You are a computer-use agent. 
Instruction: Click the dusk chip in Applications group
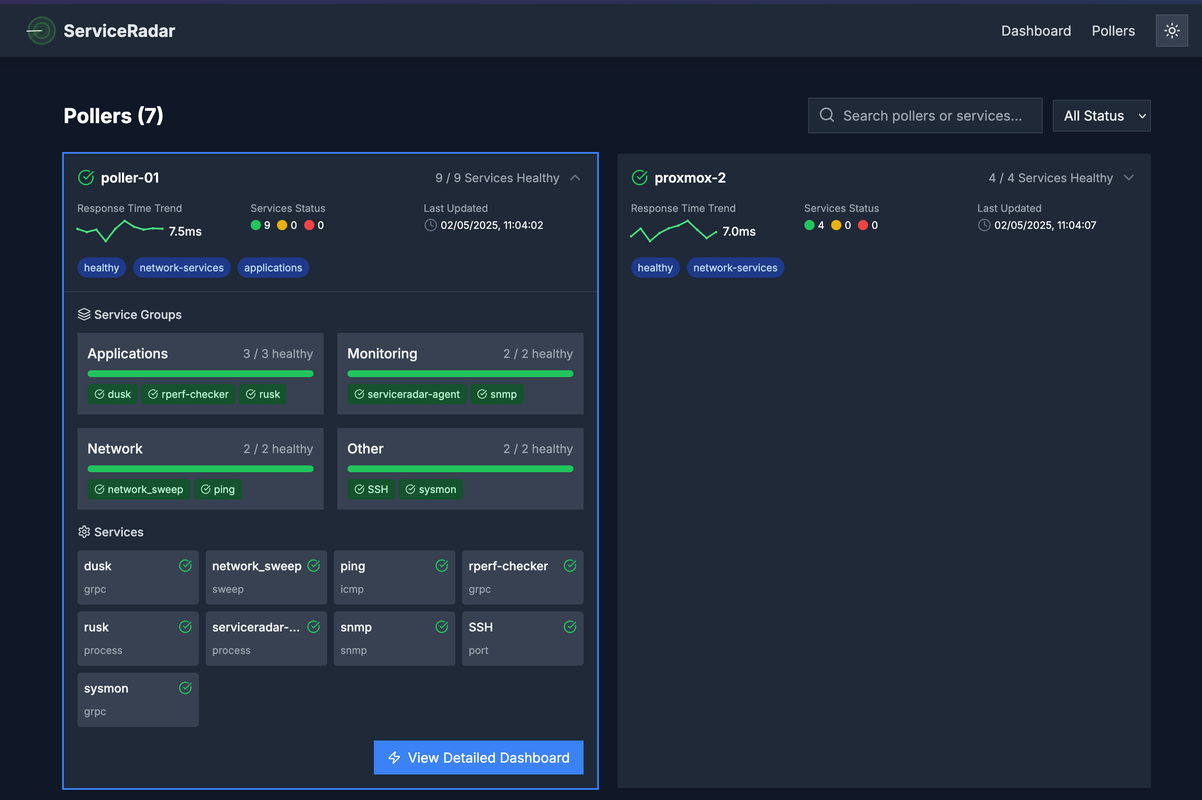pos(113,394)
